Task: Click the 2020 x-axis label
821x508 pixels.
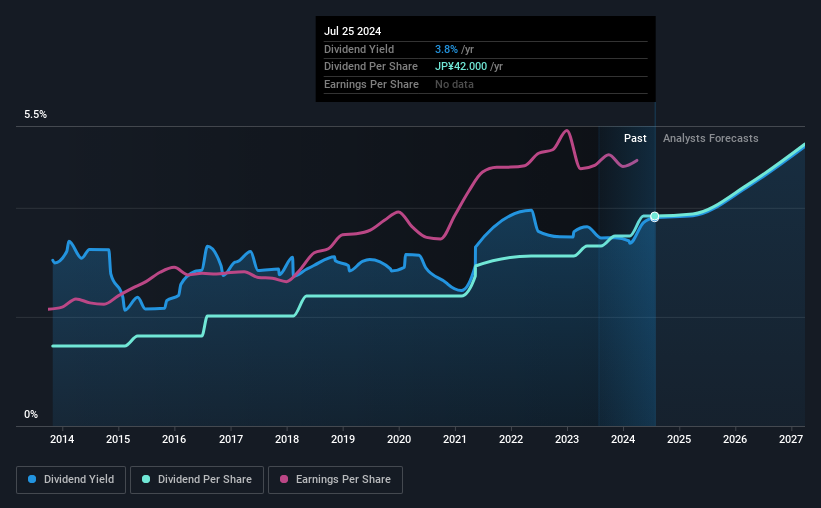Action: (x=399, y=439)
